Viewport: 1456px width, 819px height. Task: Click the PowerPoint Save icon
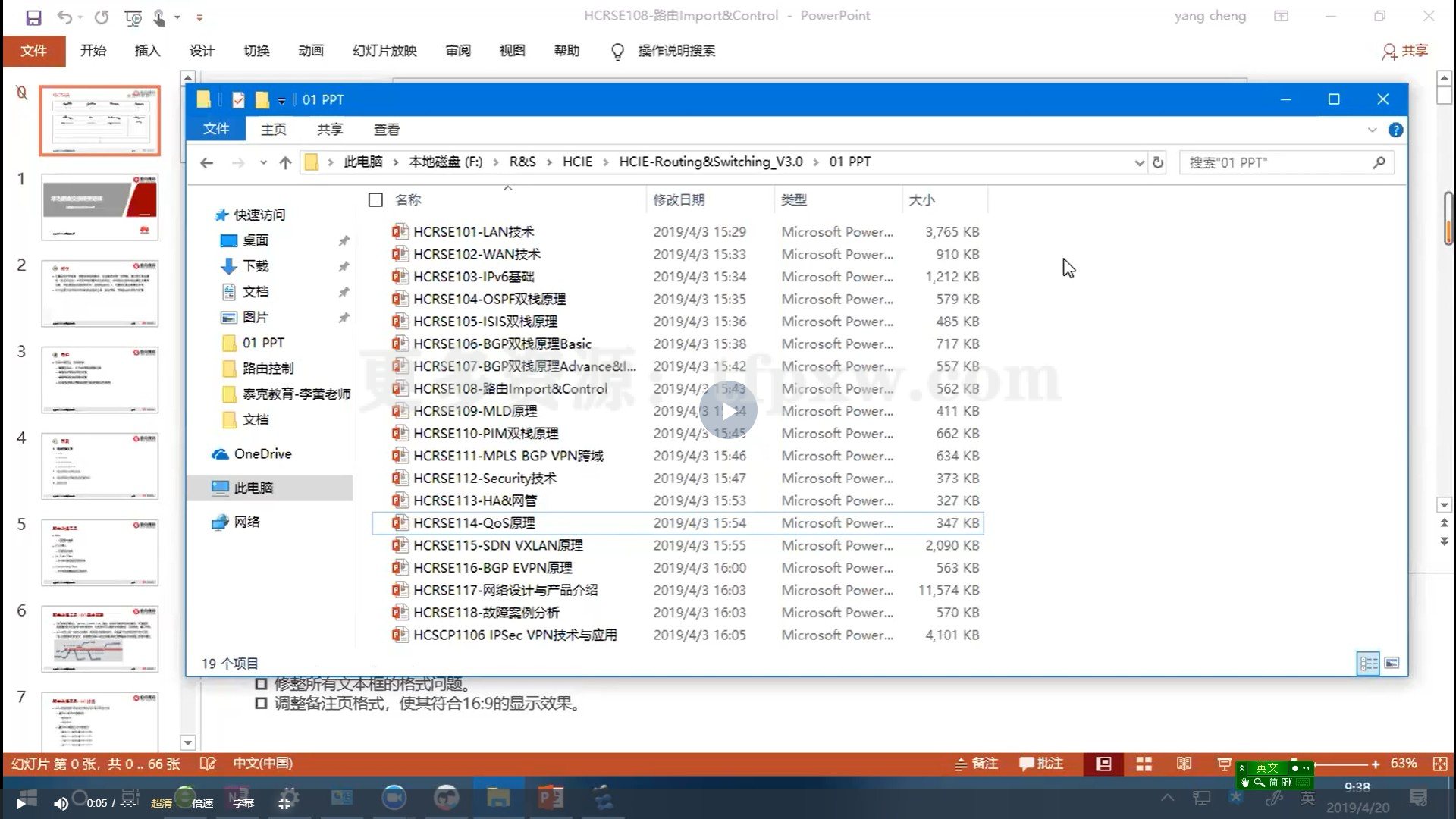tap(33, 17)
